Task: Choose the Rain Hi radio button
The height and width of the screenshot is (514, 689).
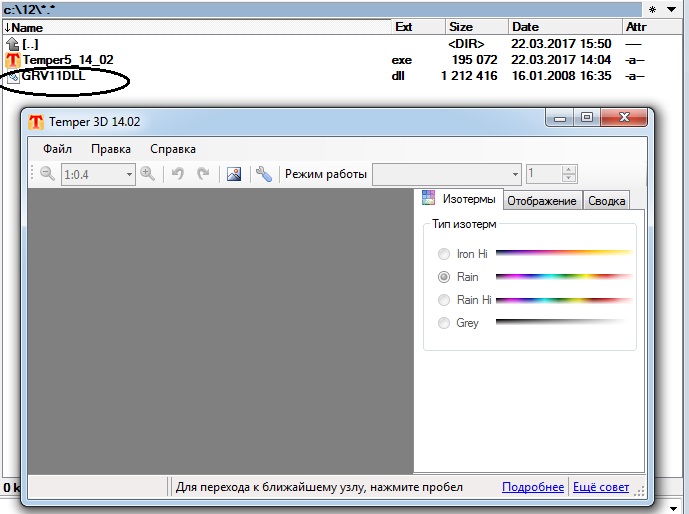Action: click(444, 300)
